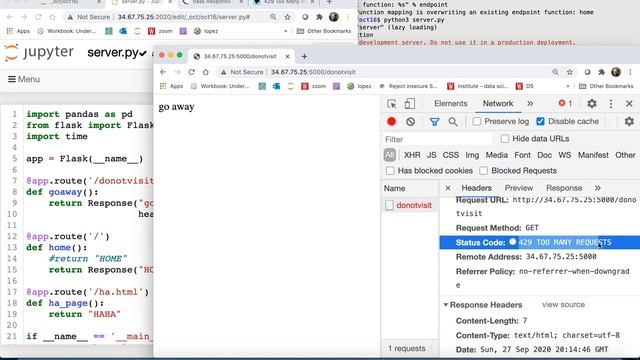Open the lopez bookmark in the front browser
The image size is (640, 360).
(359, 86)
